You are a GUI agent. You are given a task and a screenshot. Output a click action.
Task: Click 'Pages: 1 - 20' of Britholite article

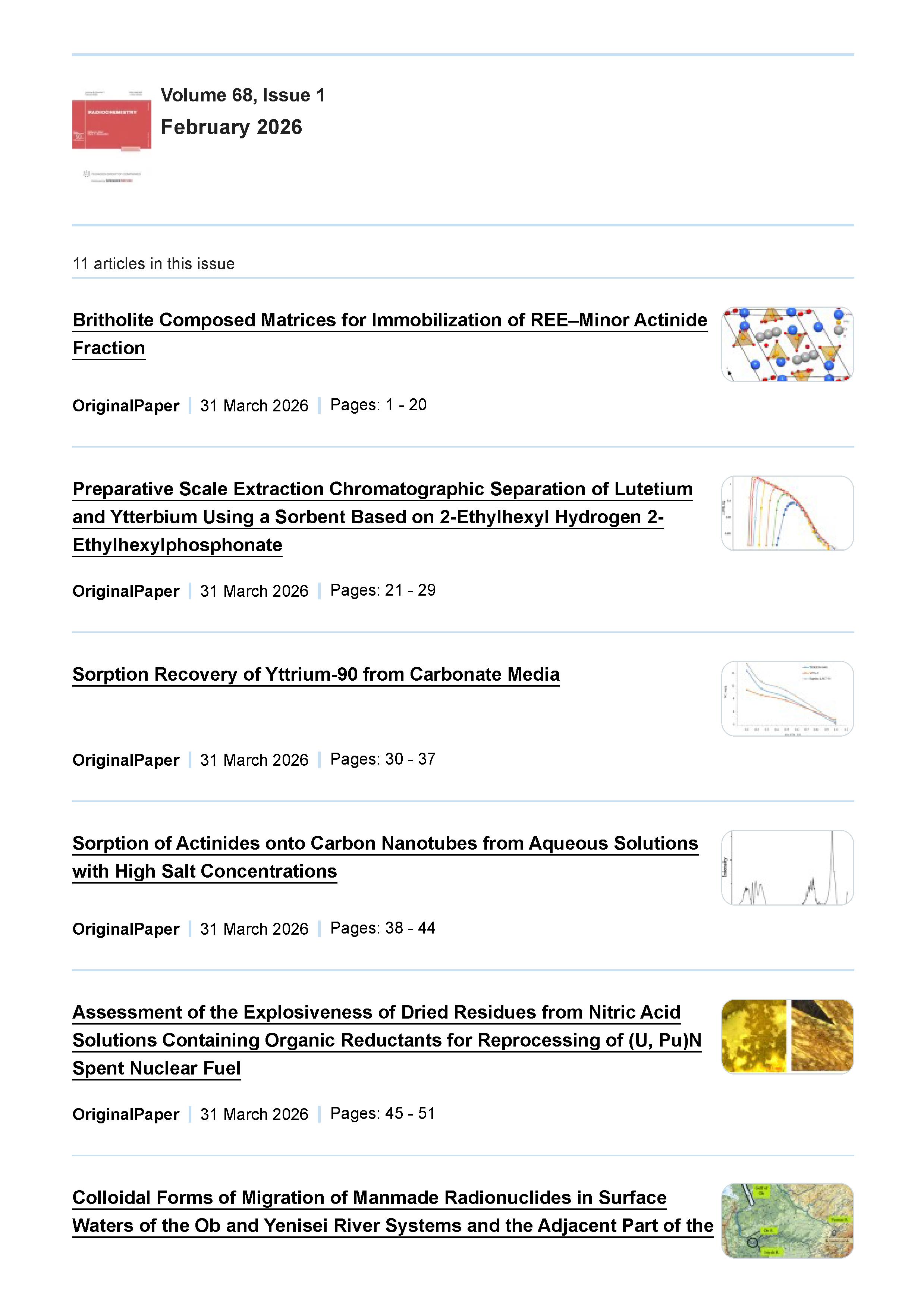coord(378,405)
